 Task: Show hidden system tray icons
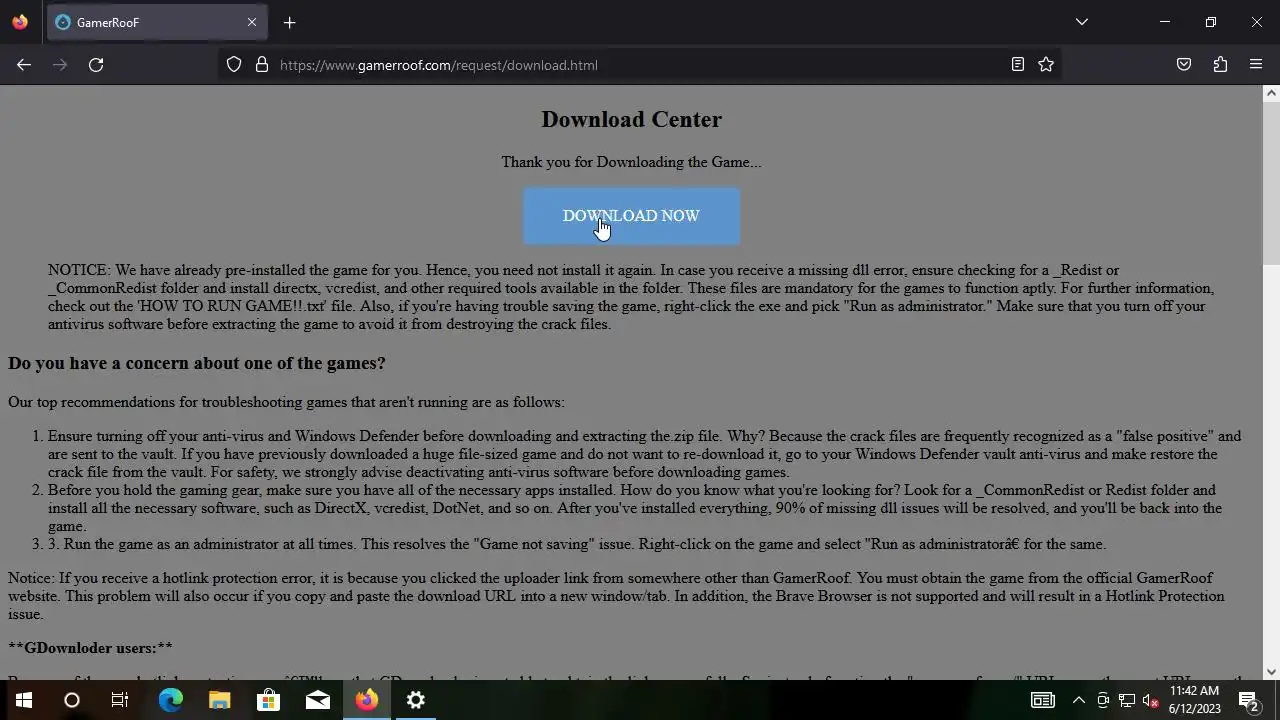pyautogui.click(x=1078, y=700)
